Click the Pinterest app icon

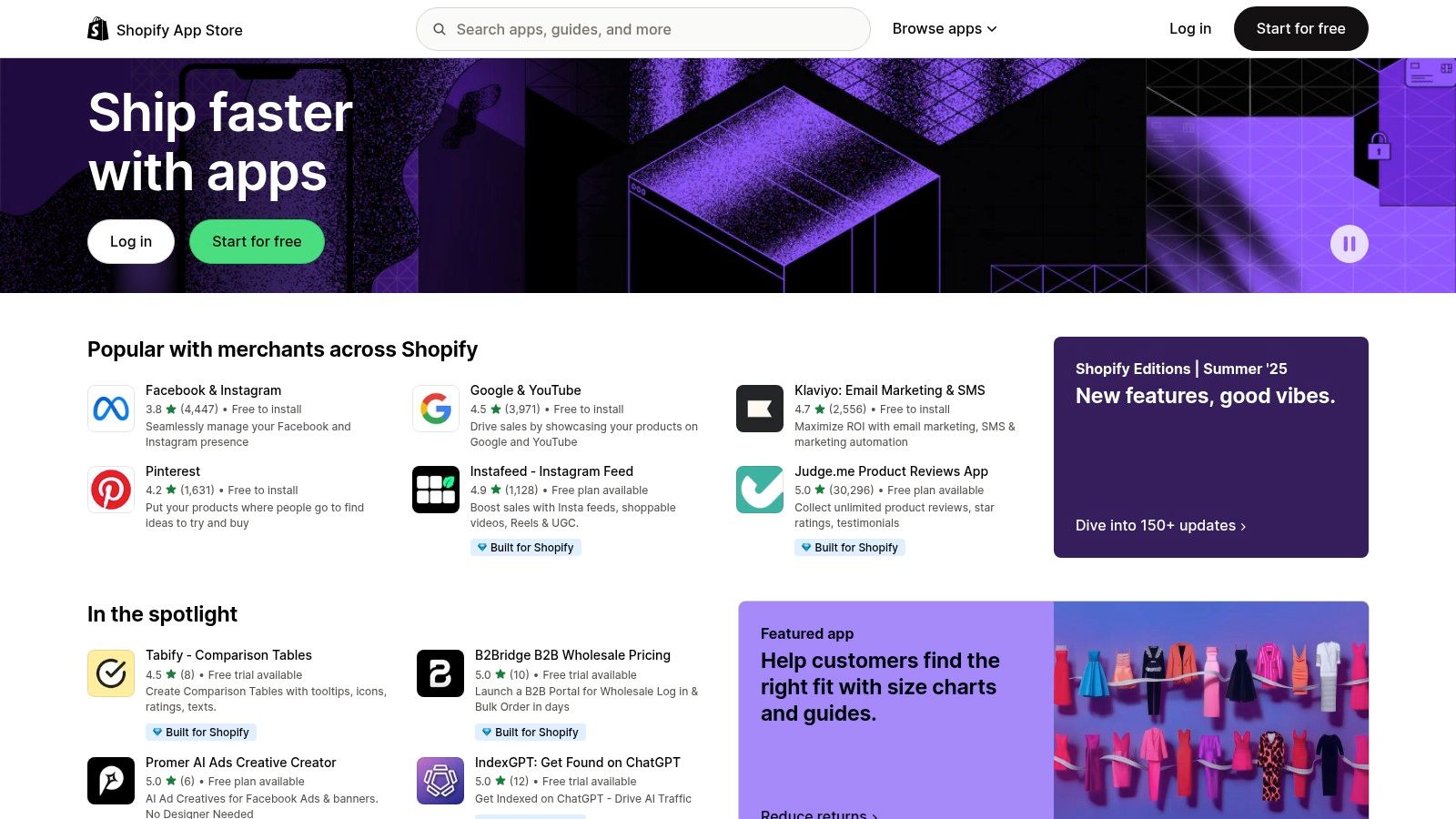[110, 490]
